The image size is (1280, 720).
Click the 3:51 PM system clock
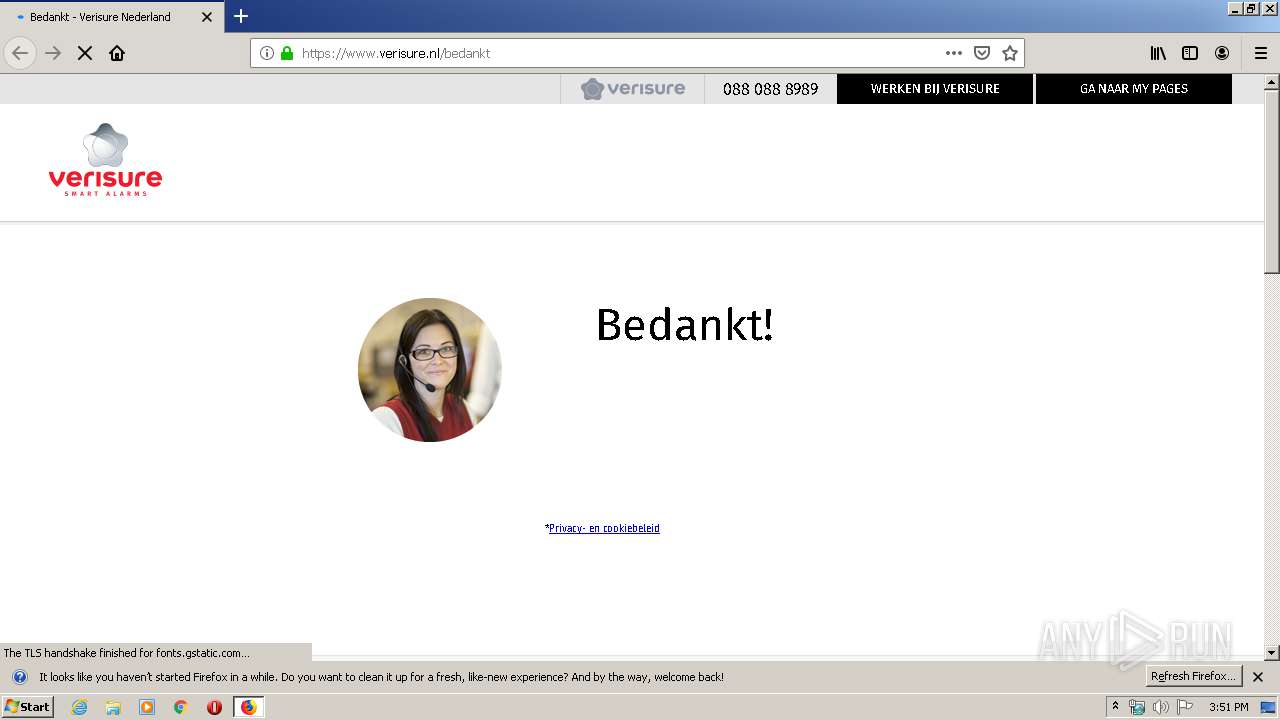tap(1229, 707)
